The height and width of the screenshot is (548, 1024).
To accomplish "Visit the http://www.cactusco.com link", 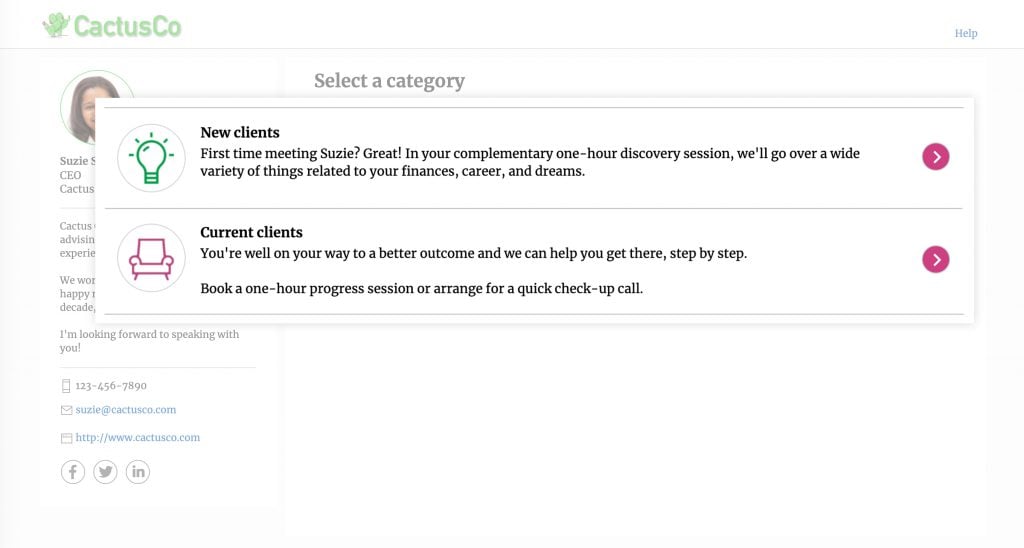I will pyautogui.click(x=138, y=438).
